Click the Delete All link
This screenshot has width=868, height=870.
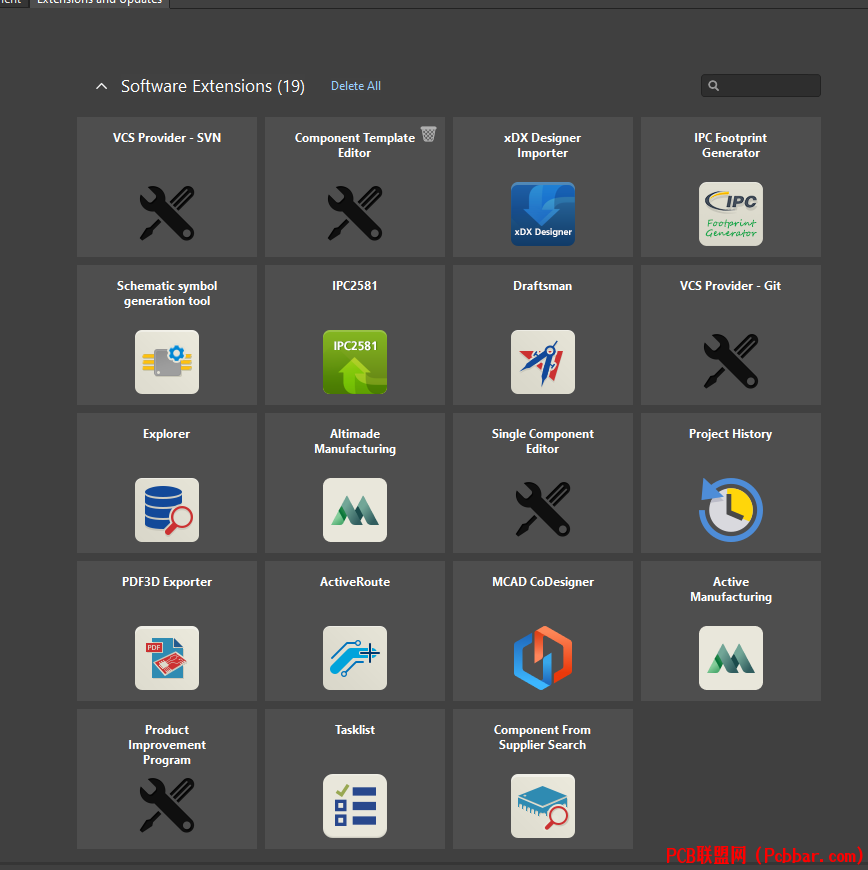tap(356, 86)
